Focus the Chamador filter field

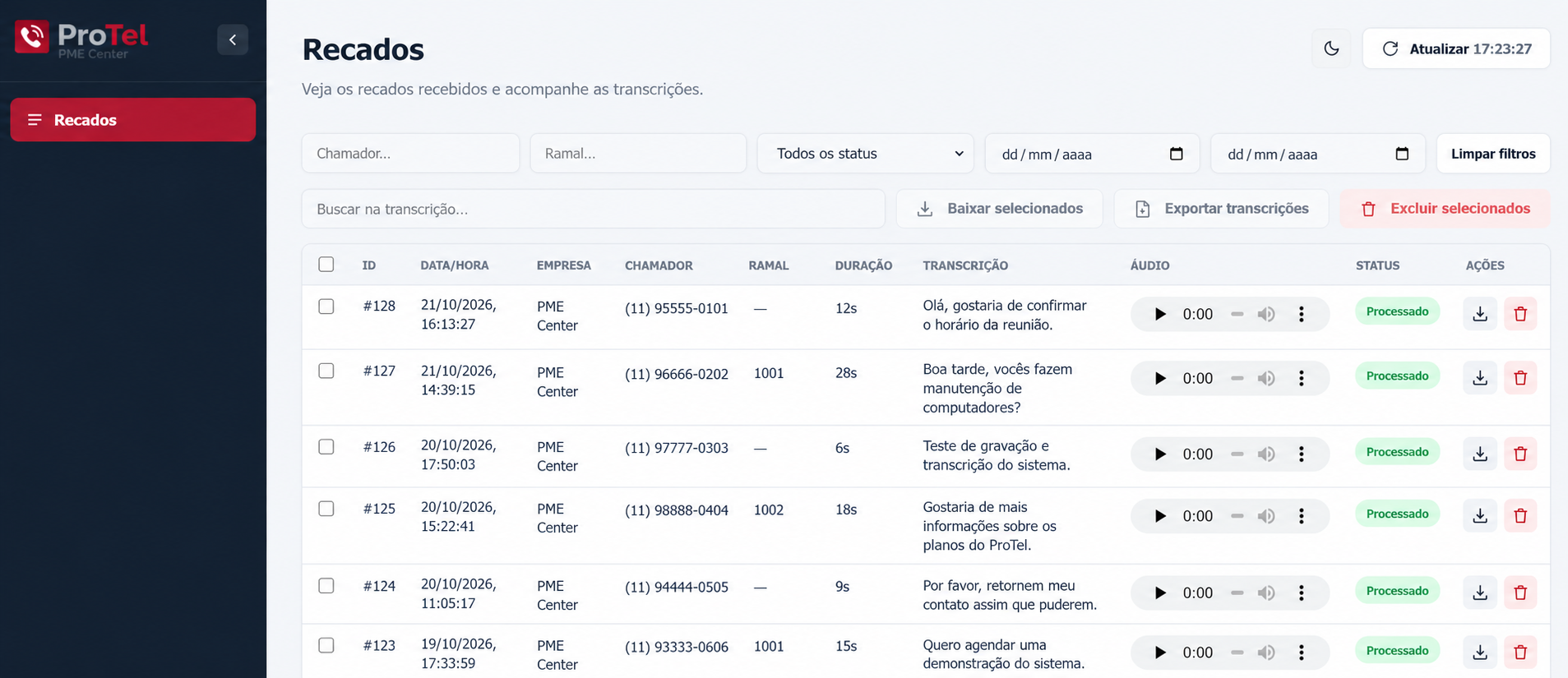pyautogui.click(x=410, y=154)
